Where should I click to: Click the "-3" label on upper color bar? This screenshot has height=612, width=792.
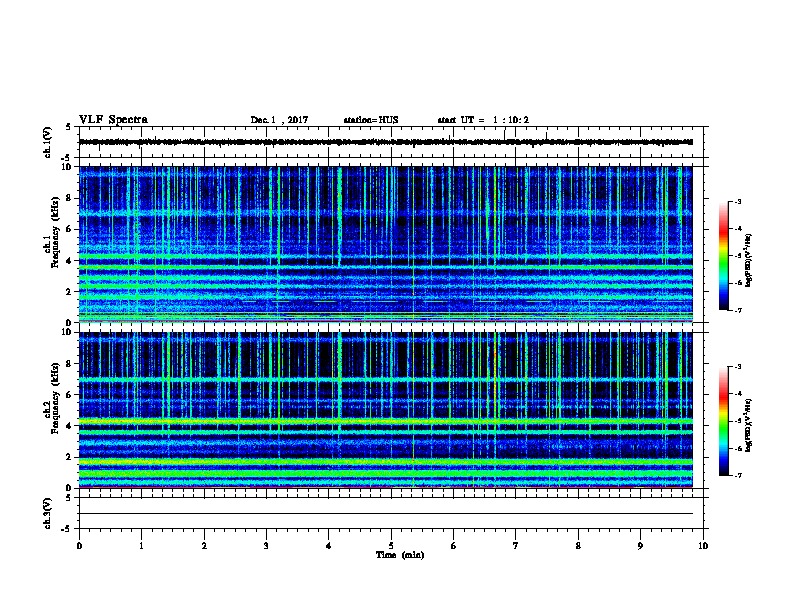coord(737,202)
